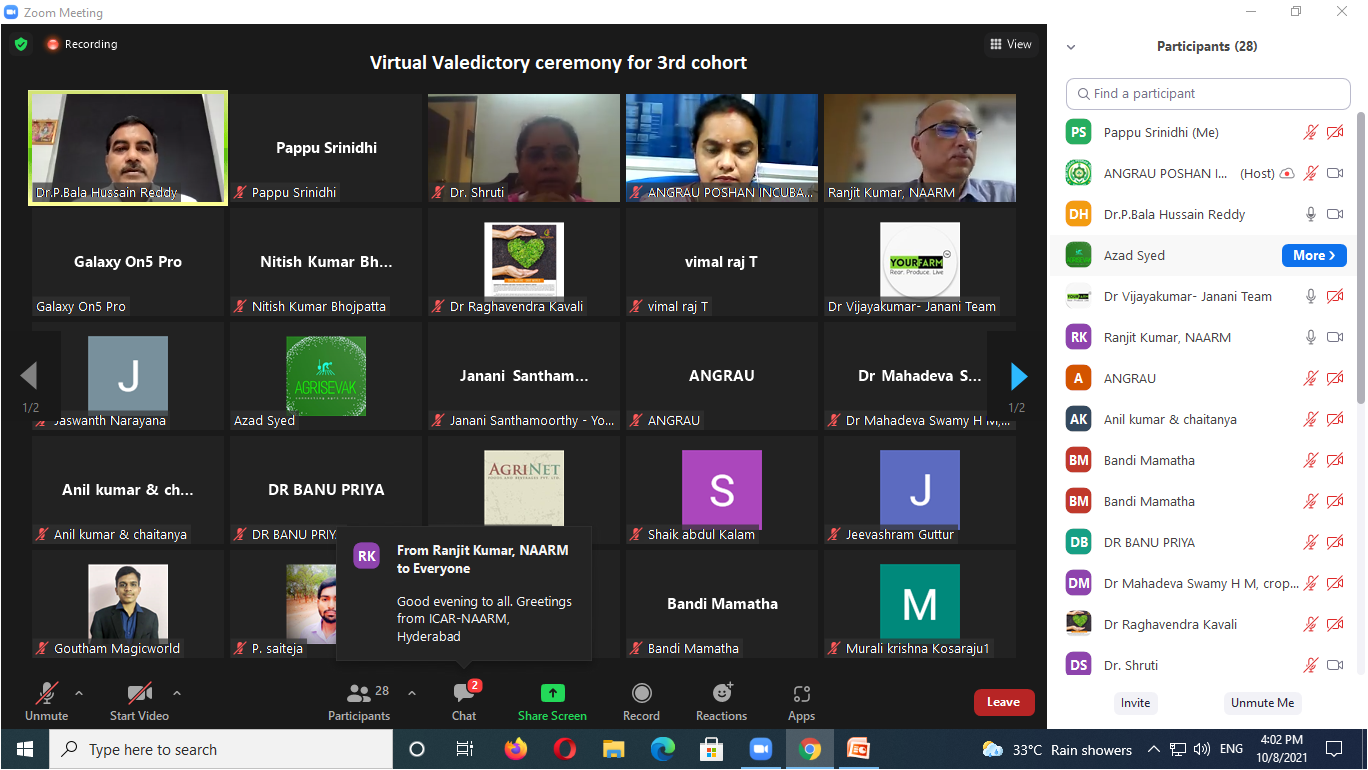Click the Participants icon in toolbar
This screenshot has width=1368, height=770.
[358, 694]
